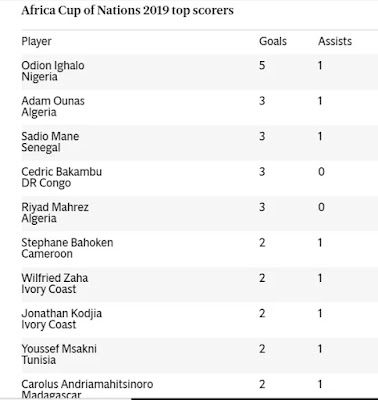Select Jonathan Kodjia row
The width and height of the screenshot is (378, 400).
click(x=200, y=320)
